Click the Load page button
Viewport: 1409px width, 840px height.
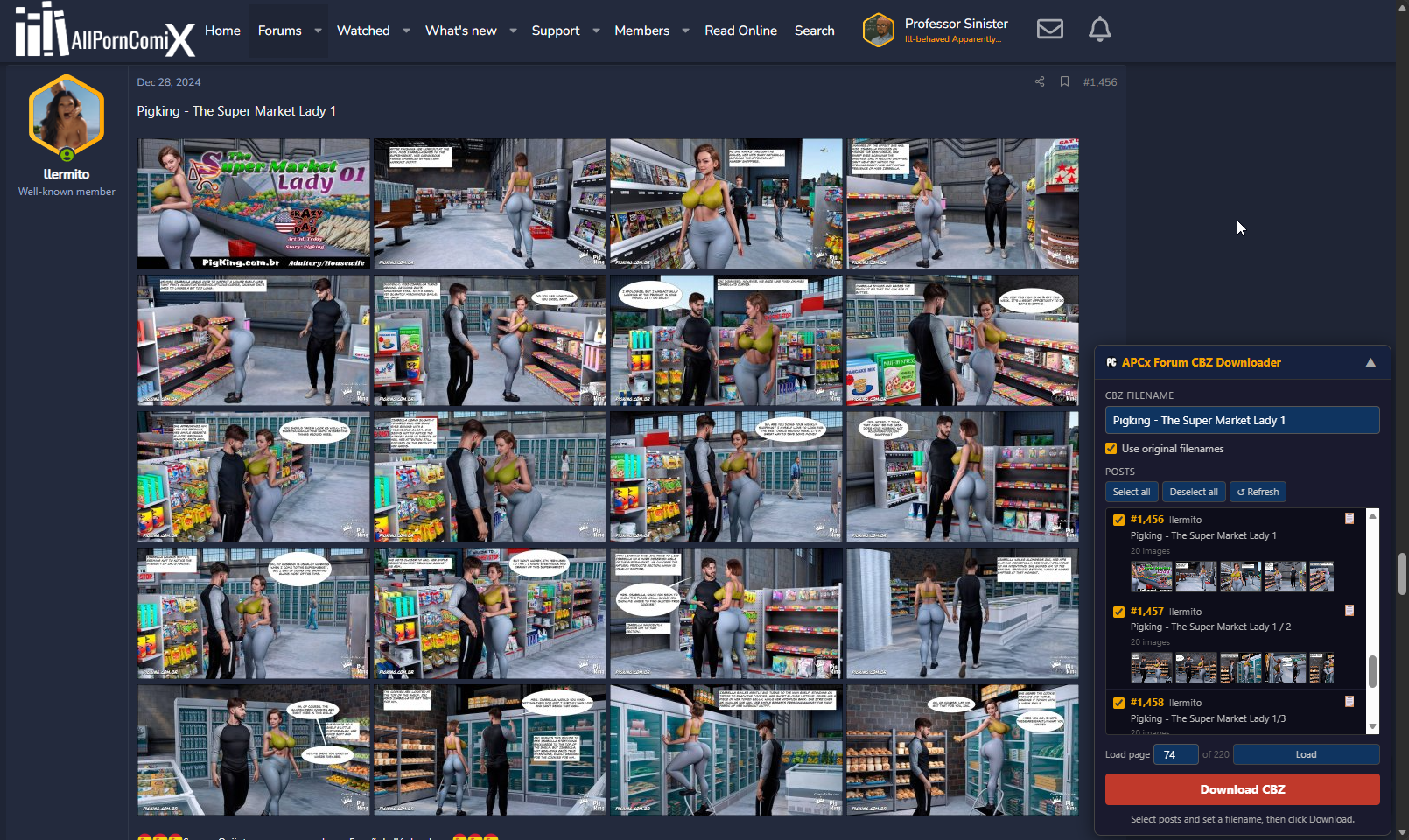[1306, 754]
